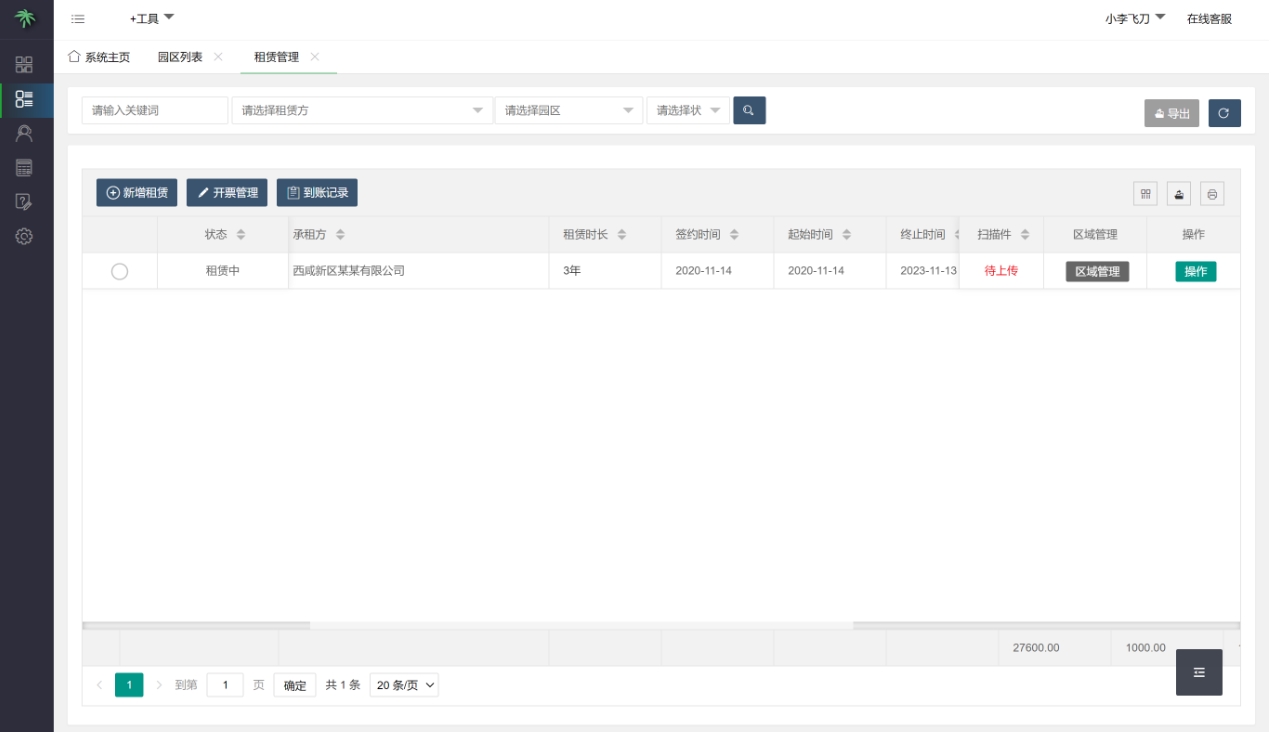This screenshot has width=1288, height=732.
Task: Sort by 扫描件 column arrows
Action: (x=1025, y=235)
